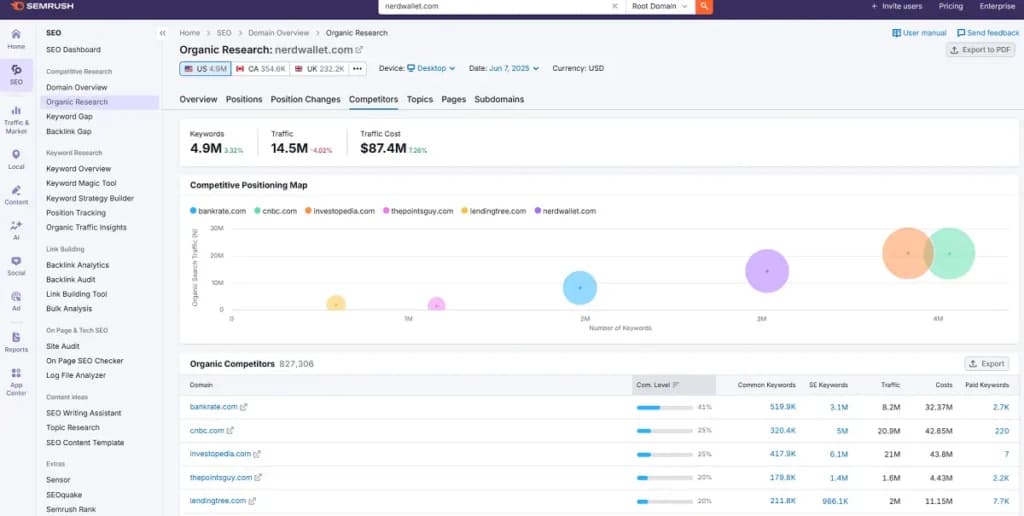Click bankrate.com 519.9K common keywords
This screenshot has height=516, width=1024.
[x=782, y=407]
